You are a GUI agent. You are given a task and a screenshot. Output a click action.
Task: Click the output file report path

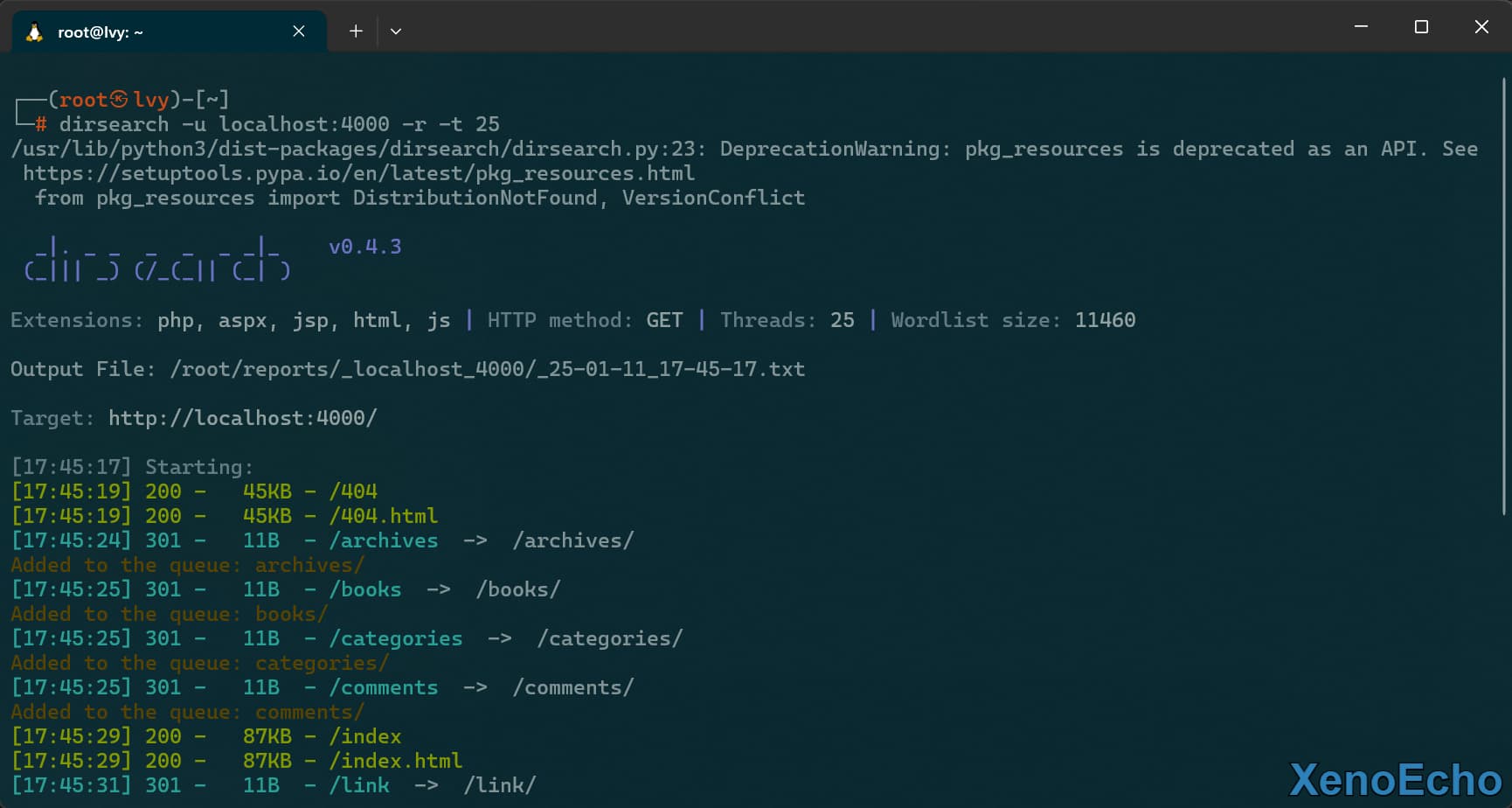(487, 369)
